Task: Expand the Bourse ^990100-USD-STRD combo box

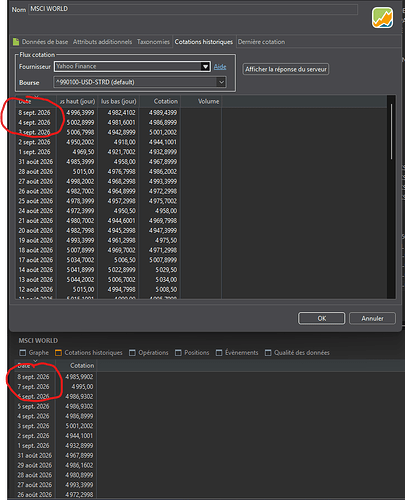Action: [x=221, y=82]
